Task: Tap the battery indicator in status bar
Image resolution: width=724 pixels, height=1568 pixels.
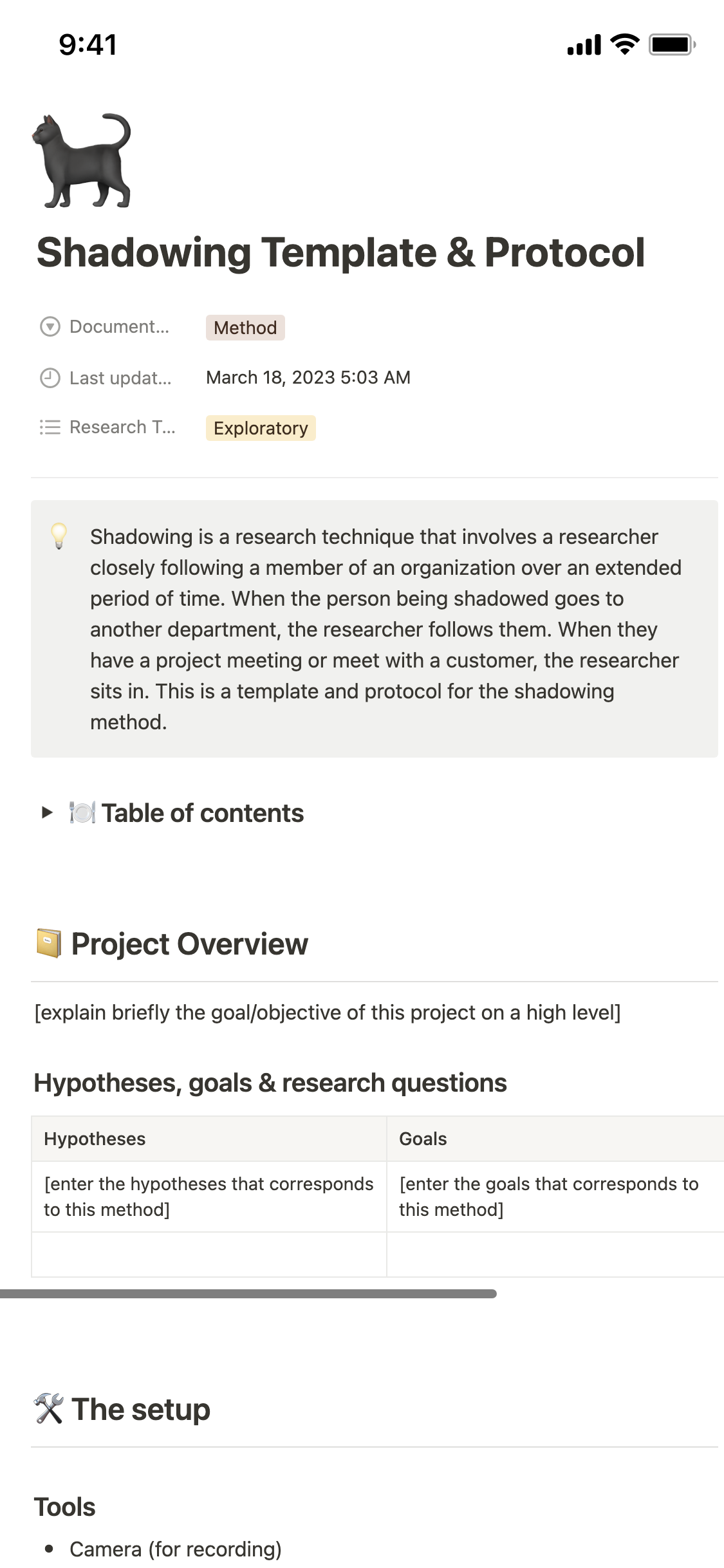Action: click(671, 45)
